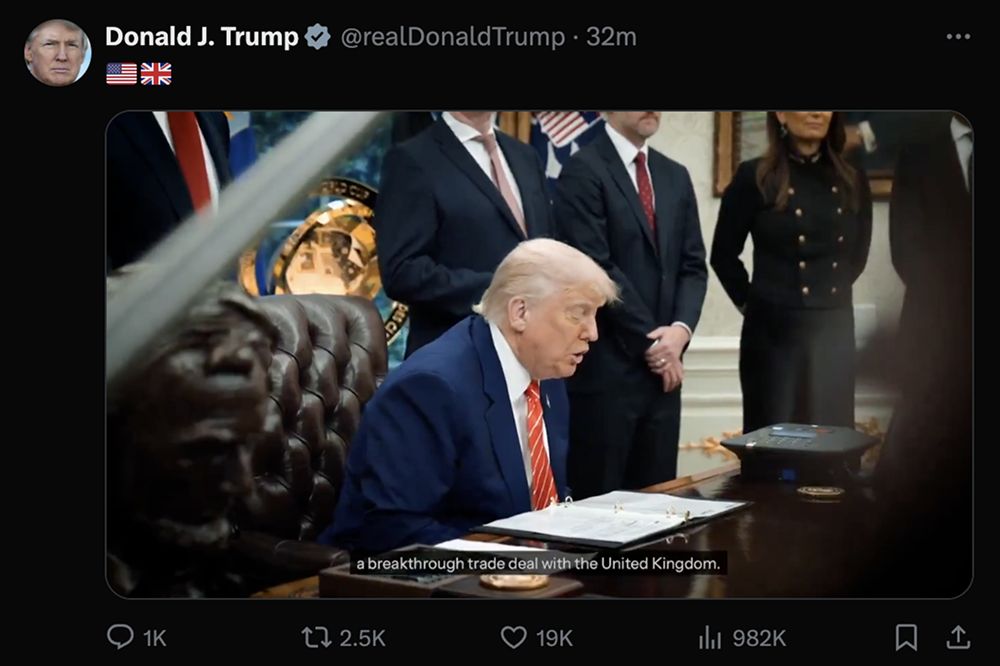Play the Oval Office video
Image resolution: width=1000 pixels, height=666 pixels.
[539, 355]
